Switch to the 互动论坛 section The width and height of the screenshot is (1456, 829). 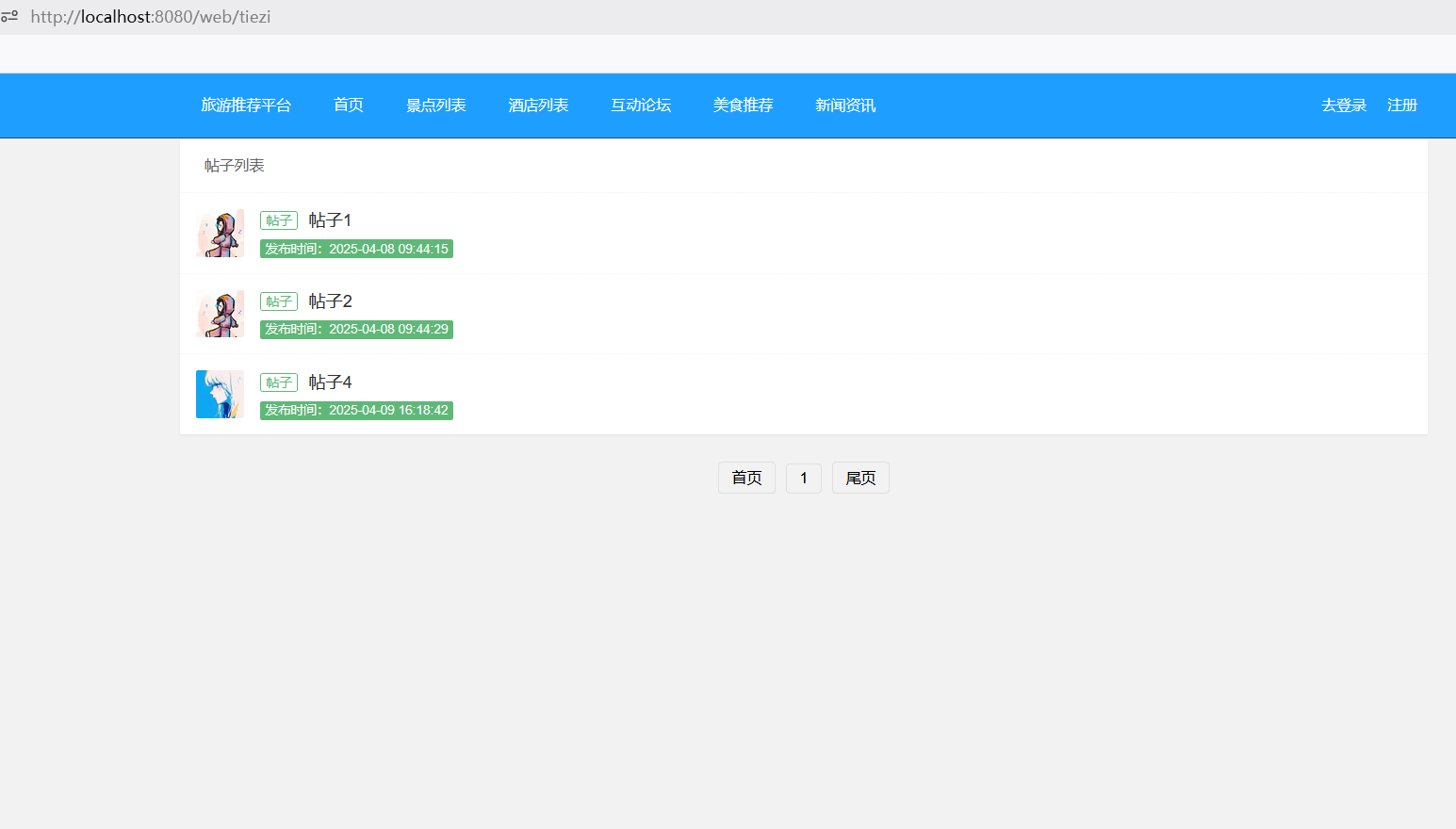click(641, 106)
